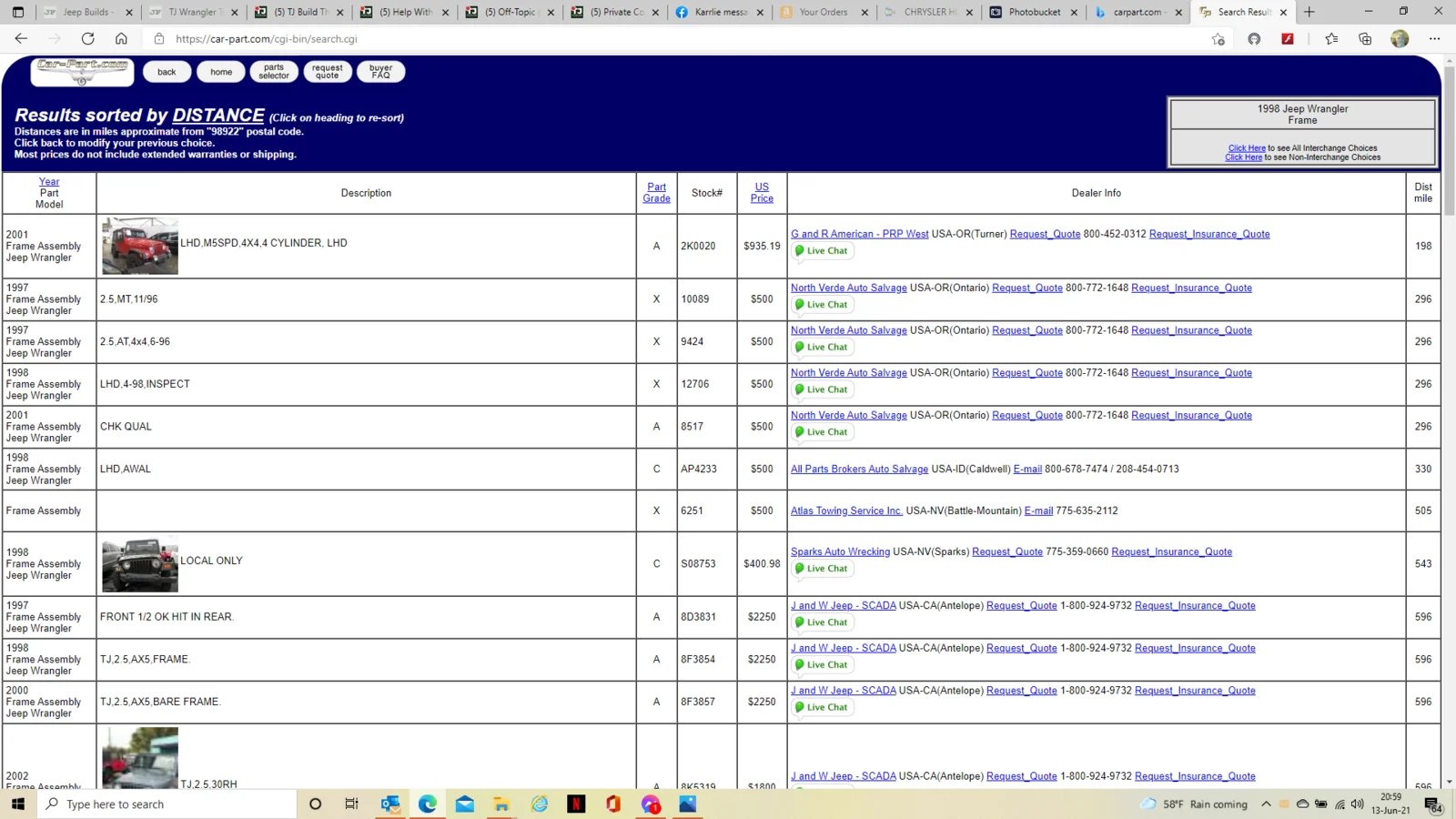Start Live Chat for Sparks Auto Wrecking
This screenshot has width=1456, height=819.
click(822, 569)
